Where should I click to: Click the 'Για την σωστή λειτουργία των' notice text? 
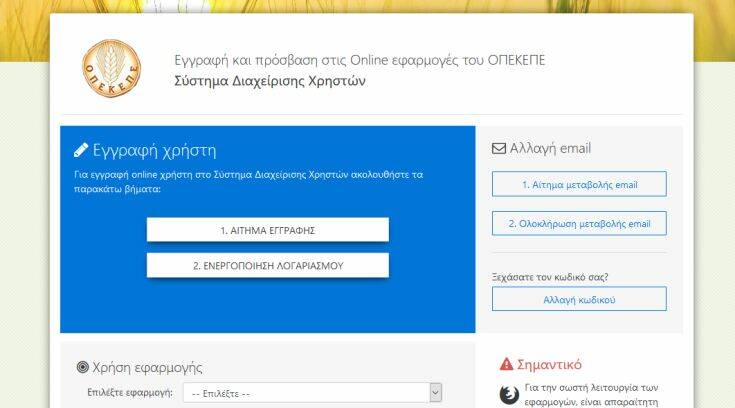tap(591, 388)
